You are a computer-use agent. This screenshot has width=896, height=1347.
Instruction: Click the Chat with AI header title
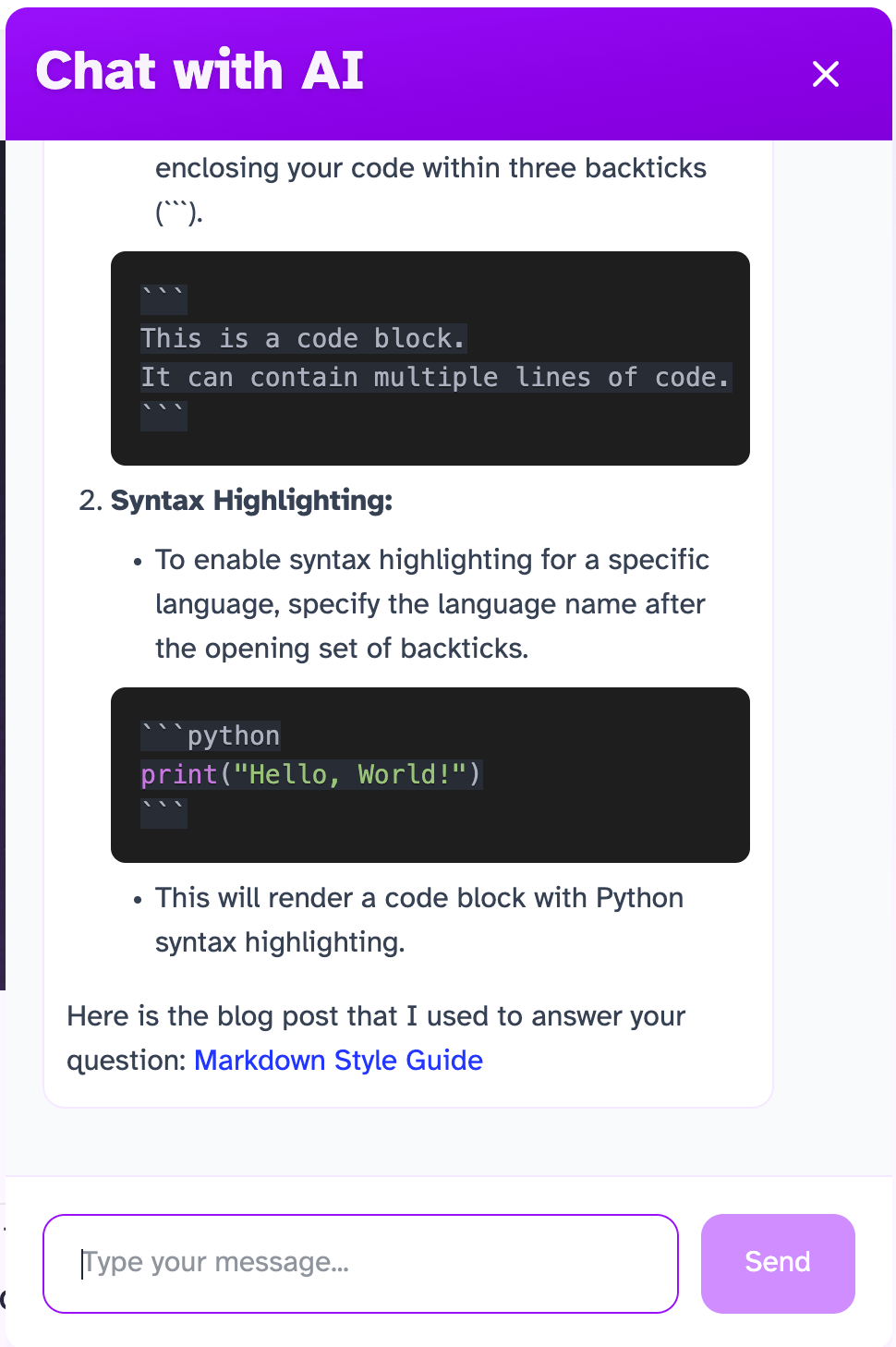click(x=200, y=70)
